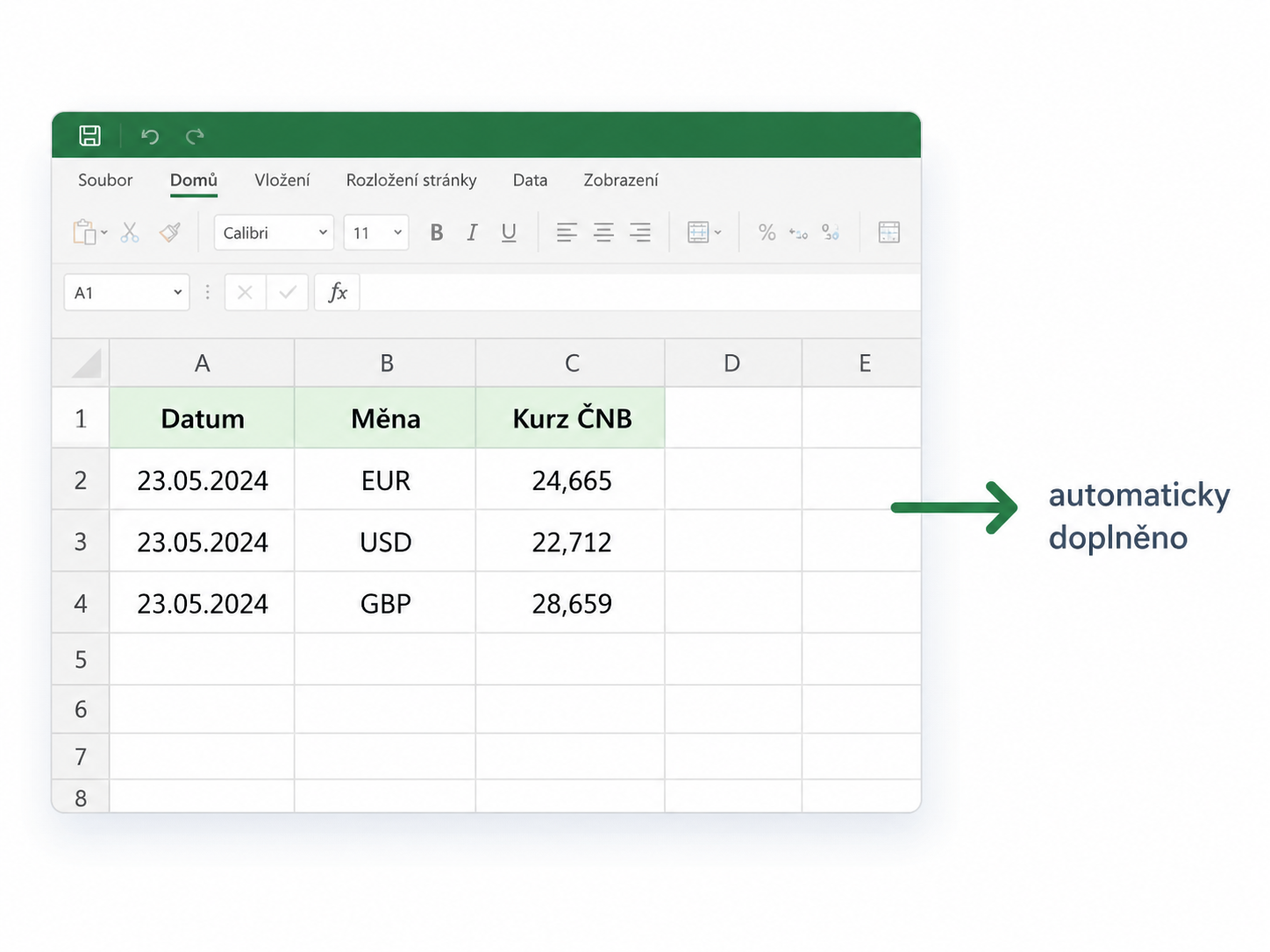The height and width of the screenshot is (952, 1270).
Task: Select row 2 header
Action: pos(81,480)
